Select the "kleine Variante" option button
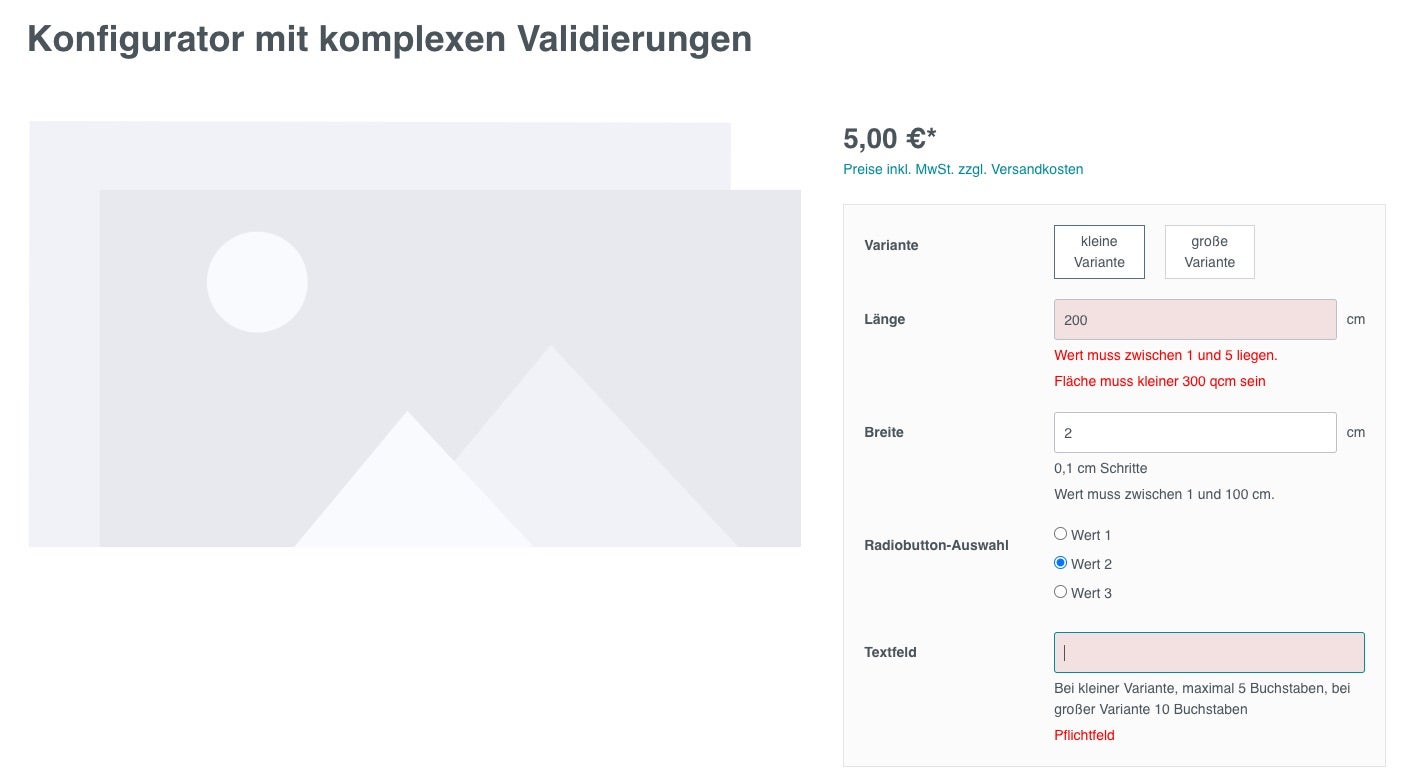1402x780 pixels. pyautogui.click(x=1099, y=252)
